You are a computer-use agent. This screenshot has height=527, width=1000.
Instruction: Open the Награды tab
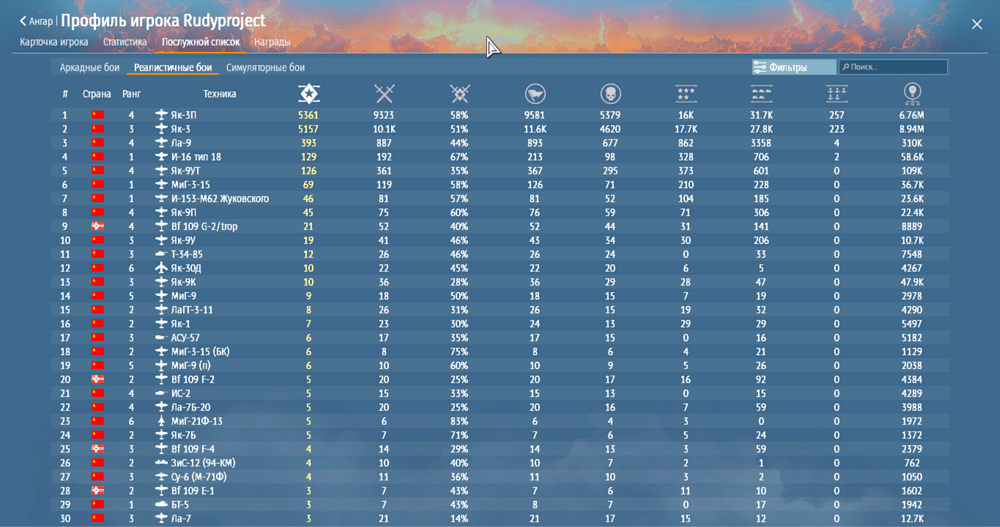pos(272,43)
